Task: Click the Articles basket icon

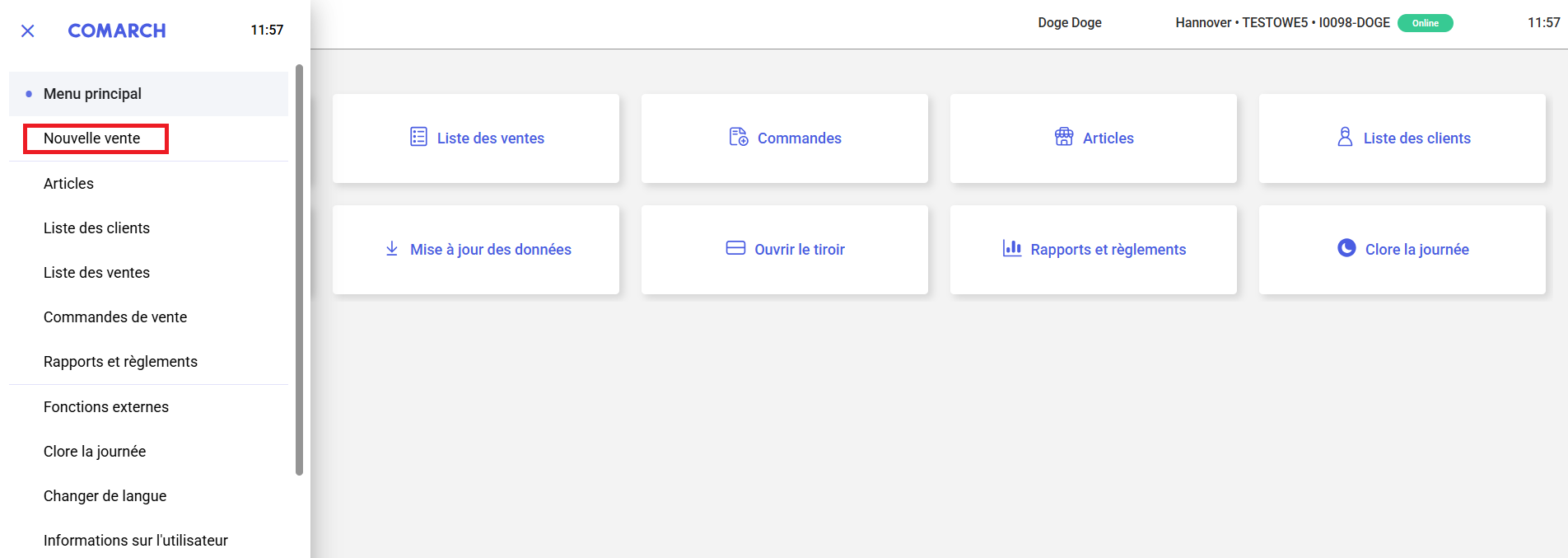Action: 1064,137
